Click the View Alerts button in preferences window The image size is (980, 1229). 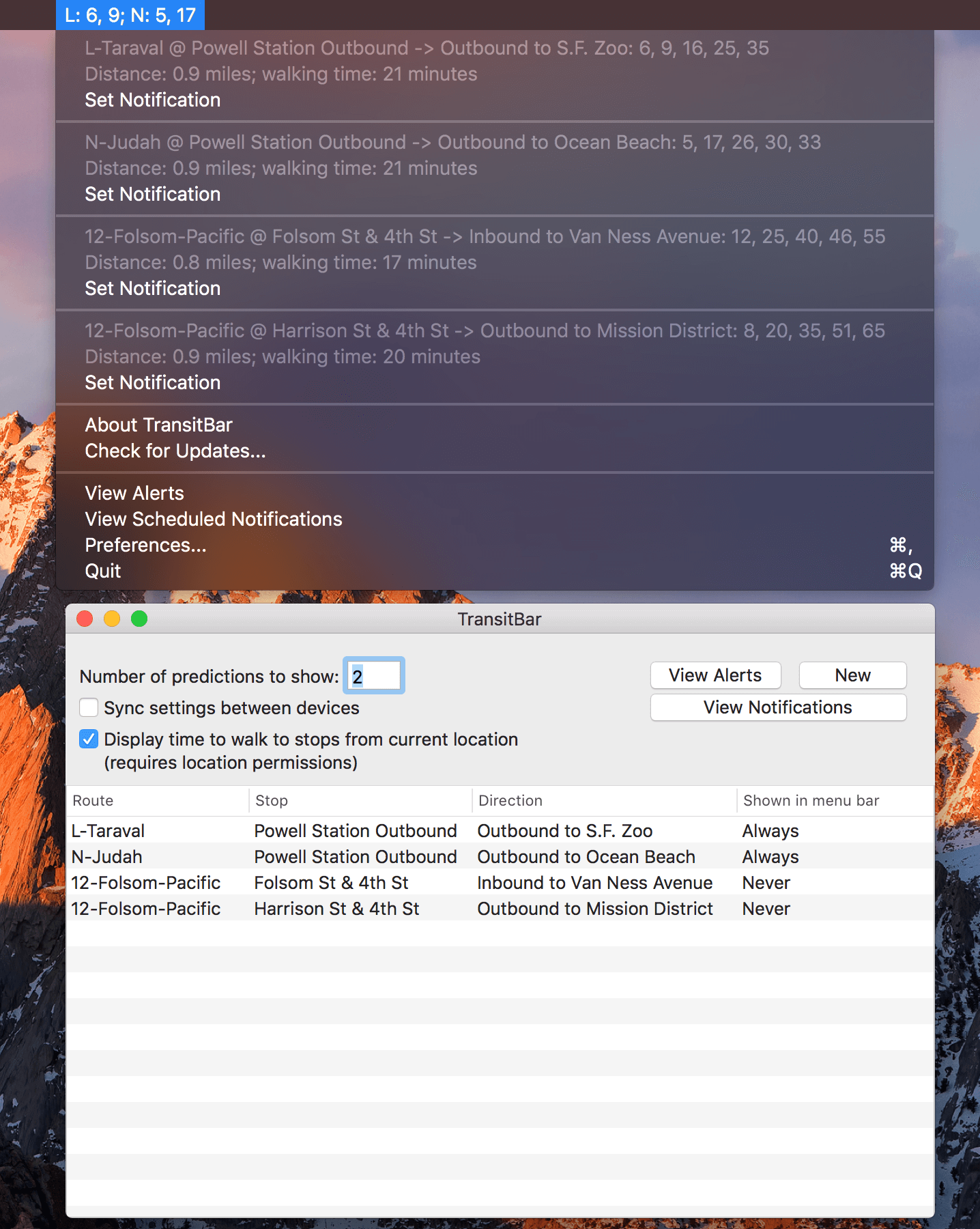pyautogui.click(x=715, y=675)
